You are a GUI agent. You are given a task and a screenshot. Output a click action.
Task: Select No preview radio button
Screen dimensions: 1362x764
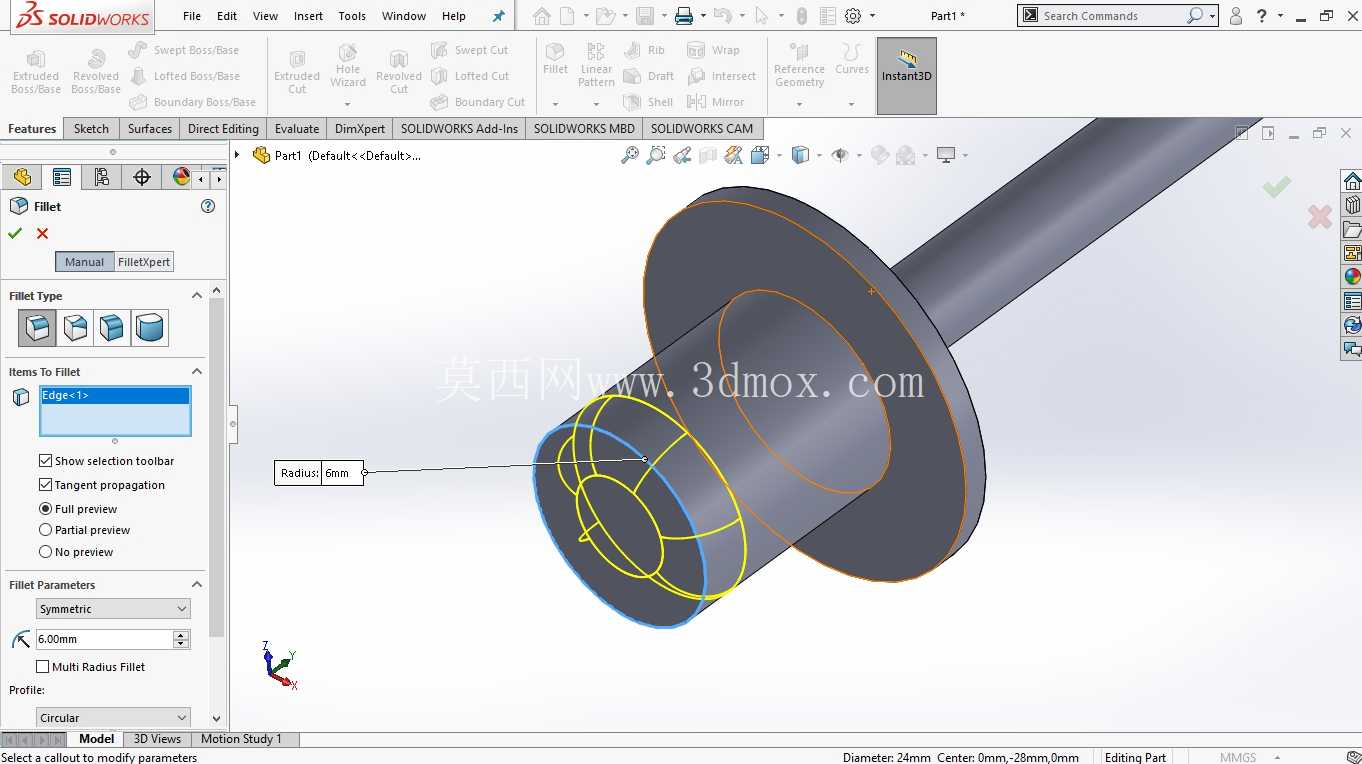pyautogui.click(x=45, y=552)
